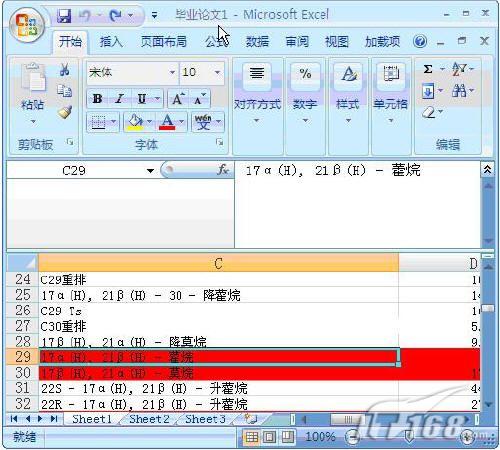Copy selection with the copy icon
Screen dimensions: 500x450
[65, 91]
